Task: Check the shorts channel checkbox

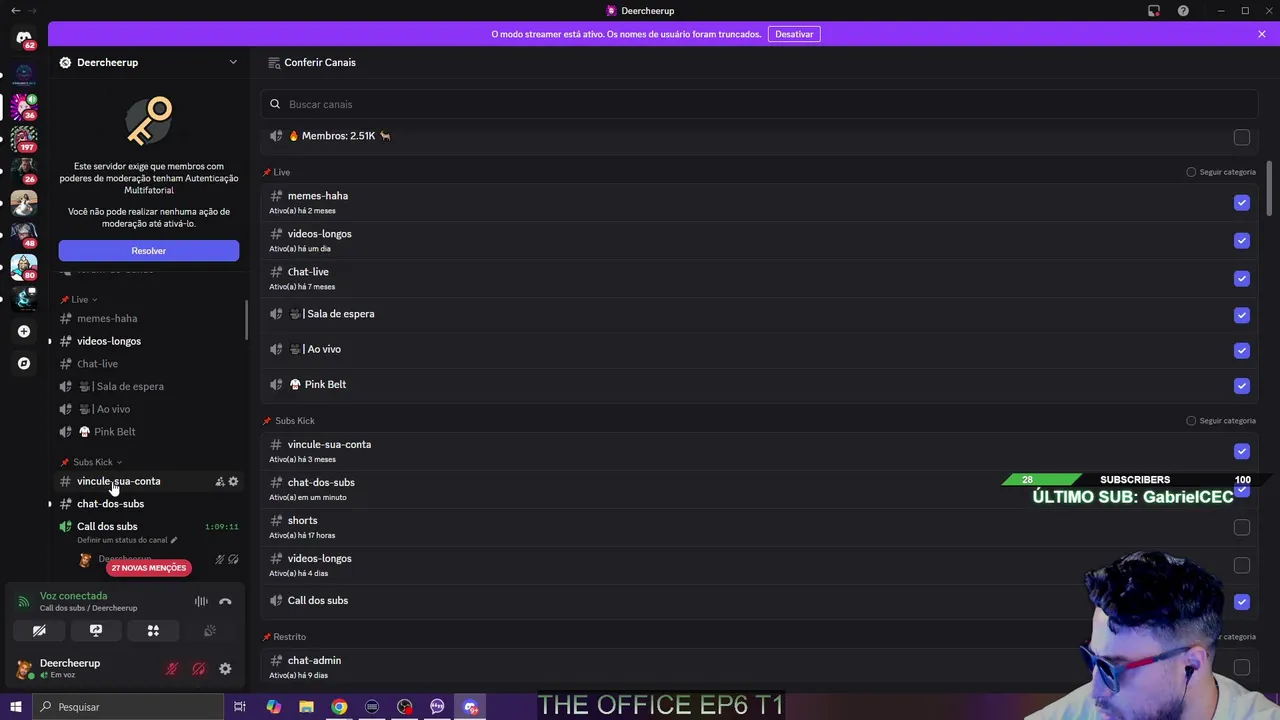Action: [x=1242, y=527]
